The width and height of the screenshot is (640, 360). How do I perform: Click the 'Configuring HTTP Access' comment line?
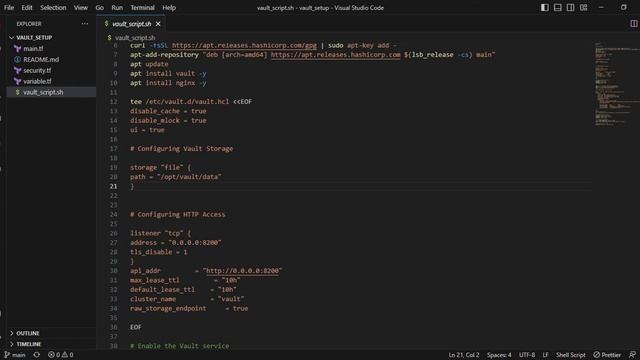click(x=178, y=214)
